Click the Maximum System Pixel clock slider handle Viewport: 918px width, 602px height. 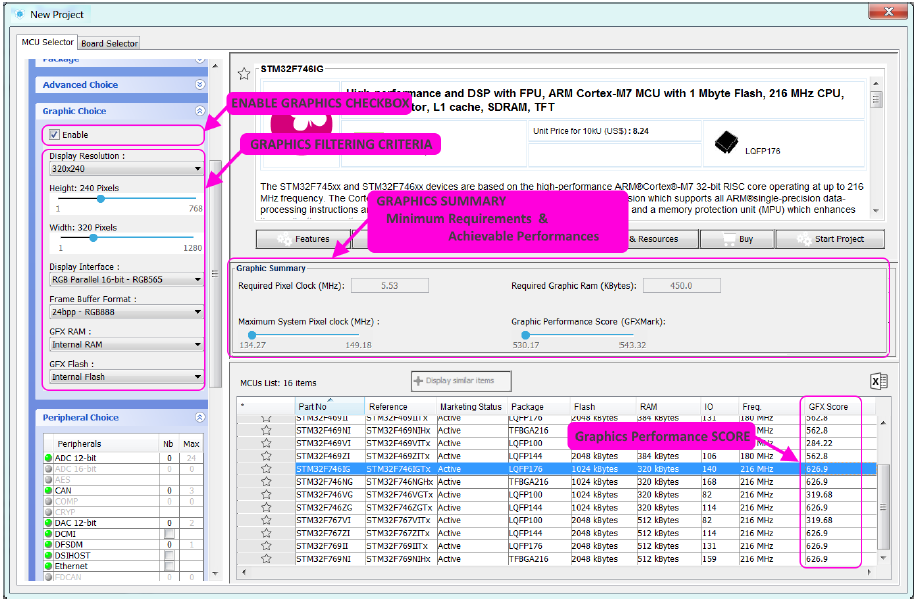[252, 335]
